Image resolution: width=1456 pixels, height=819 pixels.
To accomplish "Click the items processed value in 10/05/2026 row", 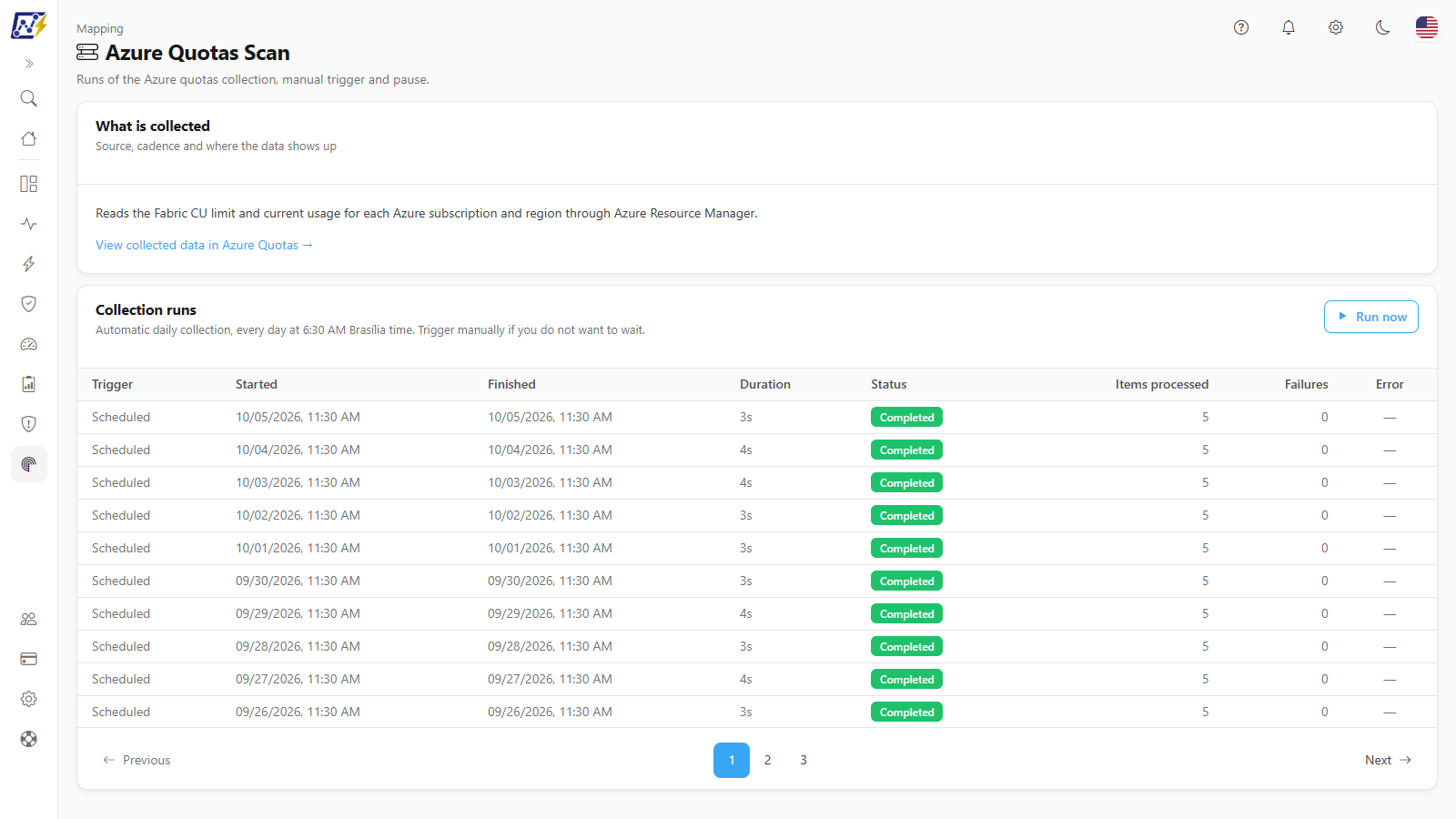I will (x=1205, y=417).
